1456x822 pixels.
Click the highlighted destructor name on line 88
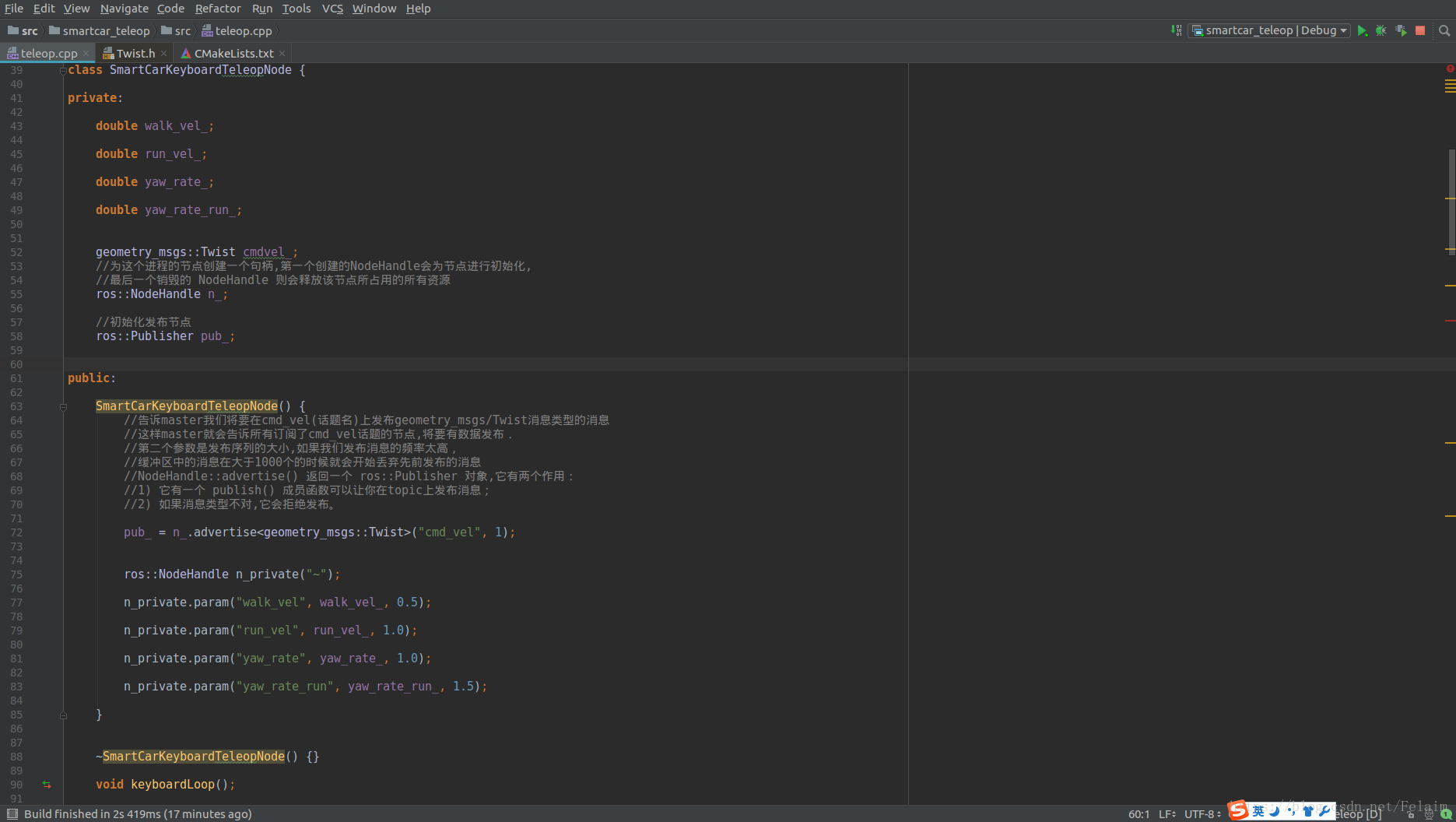pyautogui.click(x=194, y=757)
